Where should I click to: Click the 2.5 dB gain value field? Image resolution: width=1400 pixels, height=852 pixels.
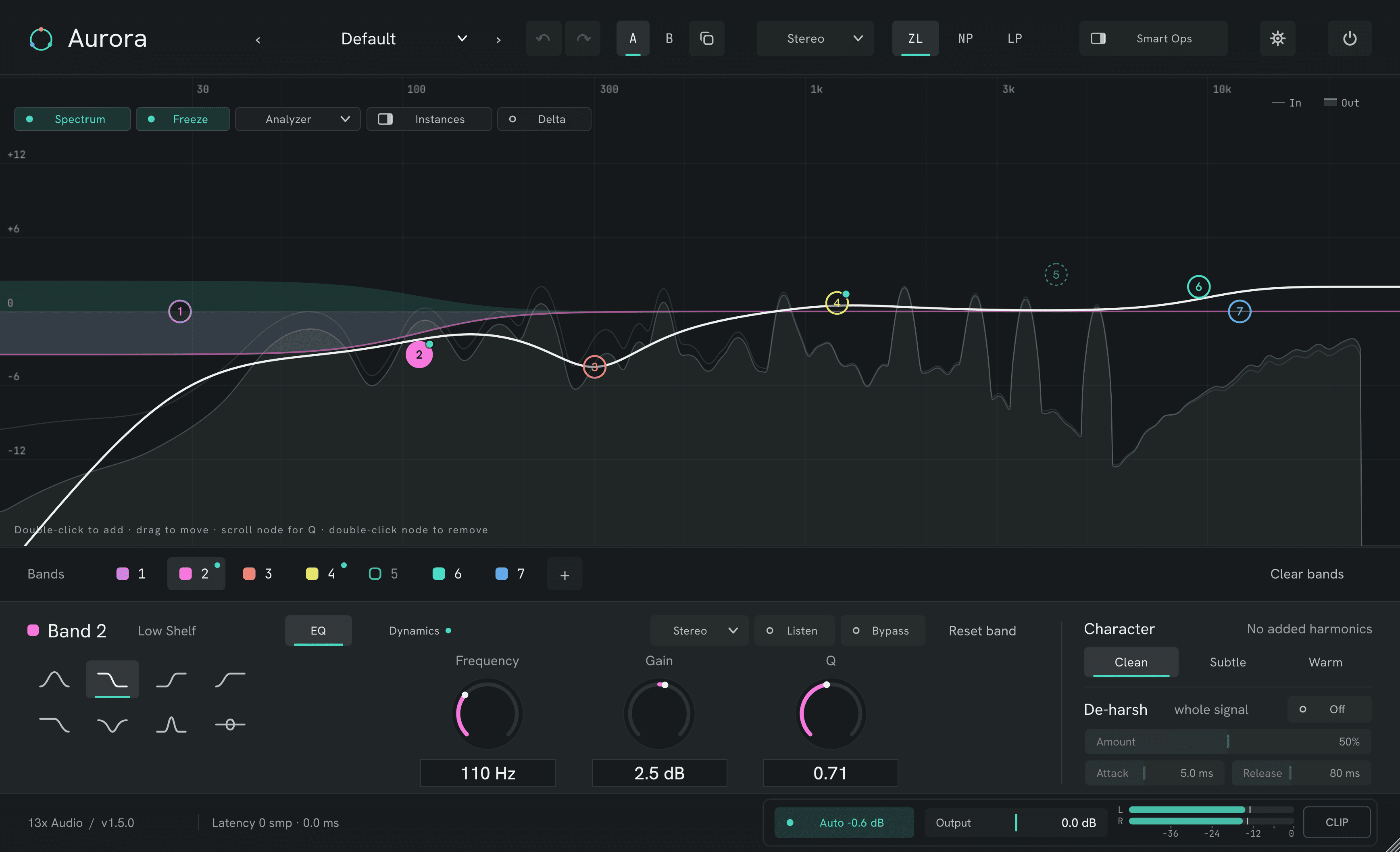click(659, 773)
